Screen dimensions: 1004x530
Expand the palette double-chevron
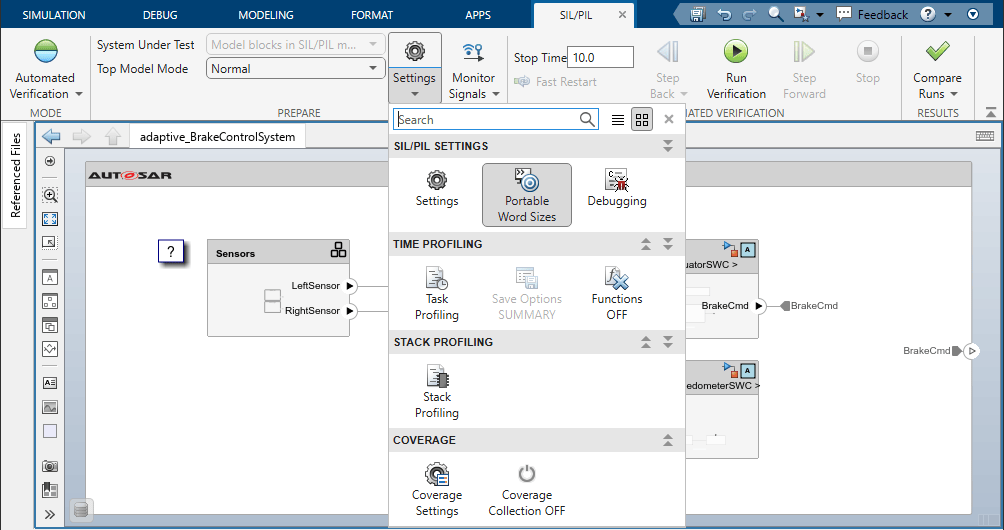pyautogui.click(x=50, y=514)
